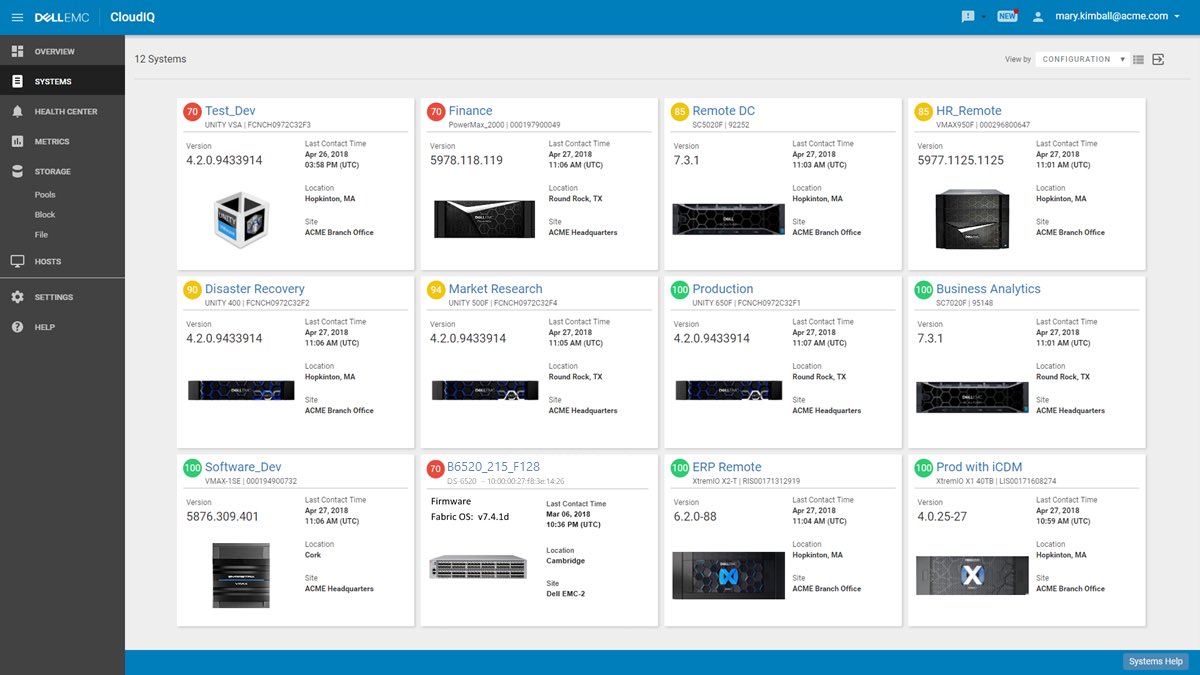Click the health score 94 badge on Market Research
Screen dimensions: 1200x675
(x=436, y=290)
